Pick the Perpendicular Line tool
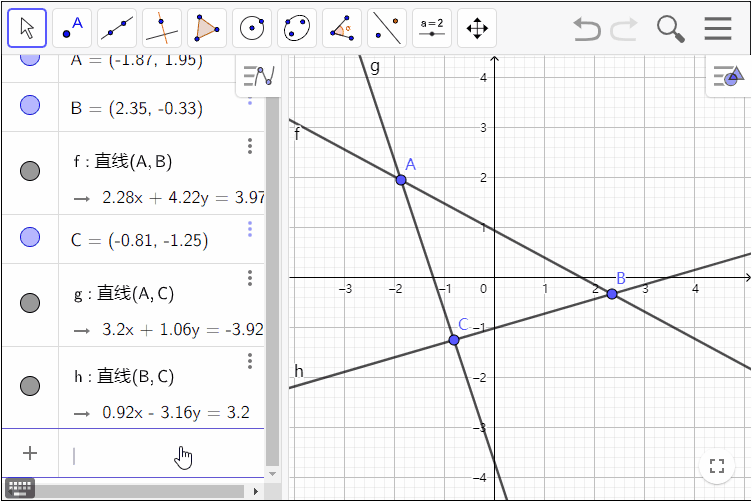The width and height of the screenshot is (752, 502). pos(162,28)
